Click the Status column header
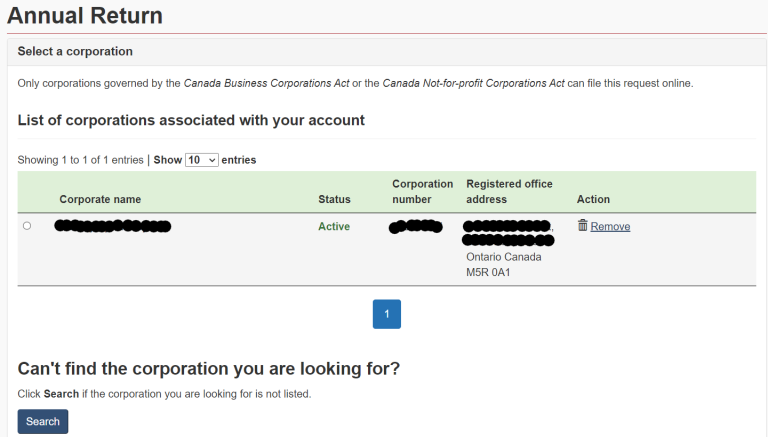The width and height of the screenshot is (768, 437). pos(334,200)
